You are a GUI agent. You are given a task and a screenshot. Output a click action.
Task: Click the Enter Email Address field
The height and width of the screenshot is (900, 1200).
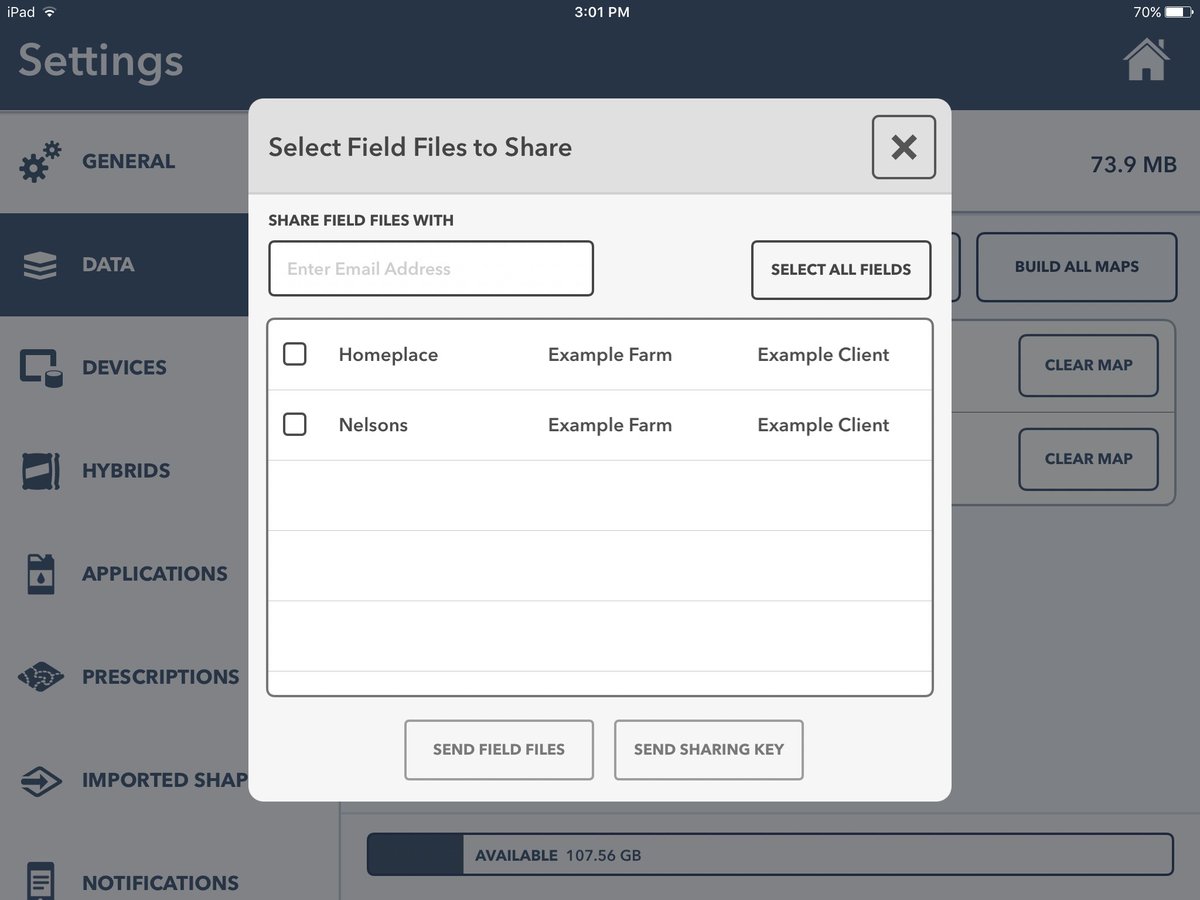(430, 268)
